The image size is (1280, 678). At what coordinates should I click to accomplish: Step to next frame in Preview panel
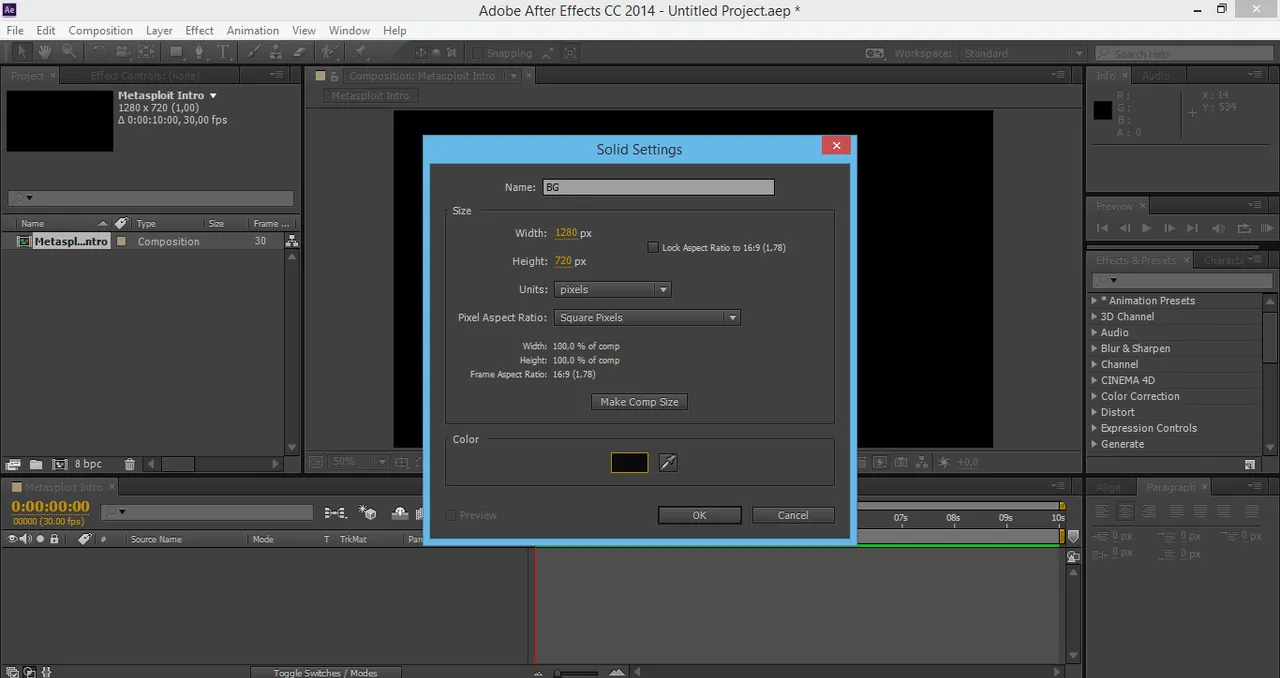pyautogui.click(x=1169, y=228)
